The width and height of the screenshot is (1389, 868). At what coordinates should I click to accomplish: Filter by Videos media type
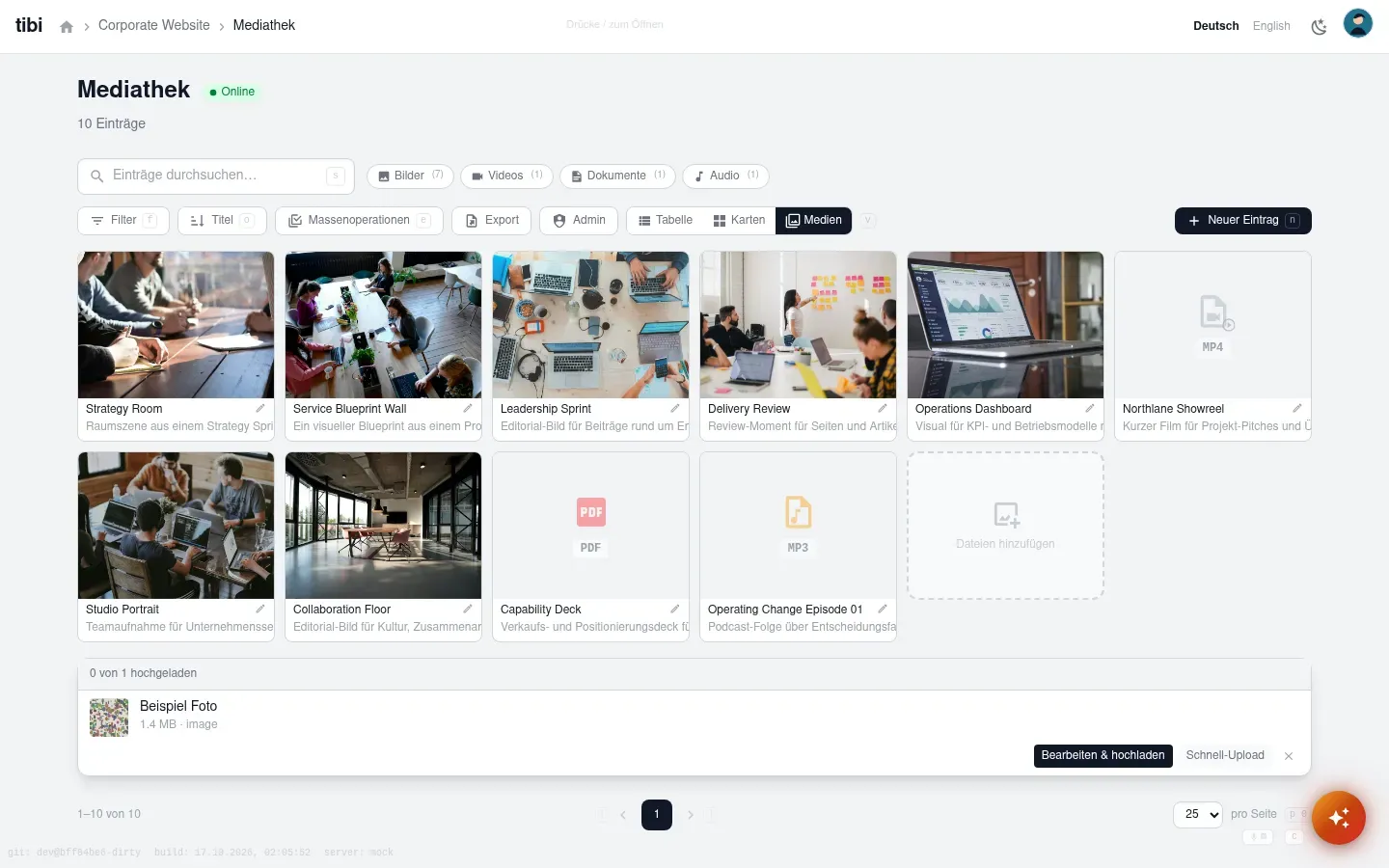click(506, 176)
